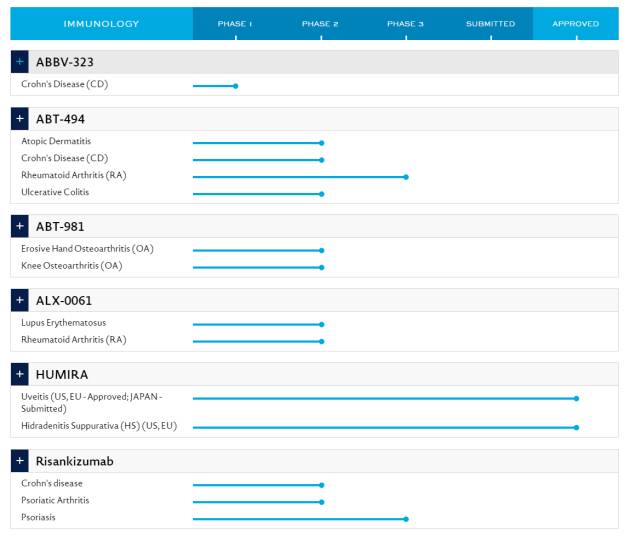This screenshot has height=551, width=640.
Task: Select the Phase 3 column header
Action: click(x=405, y=23)
